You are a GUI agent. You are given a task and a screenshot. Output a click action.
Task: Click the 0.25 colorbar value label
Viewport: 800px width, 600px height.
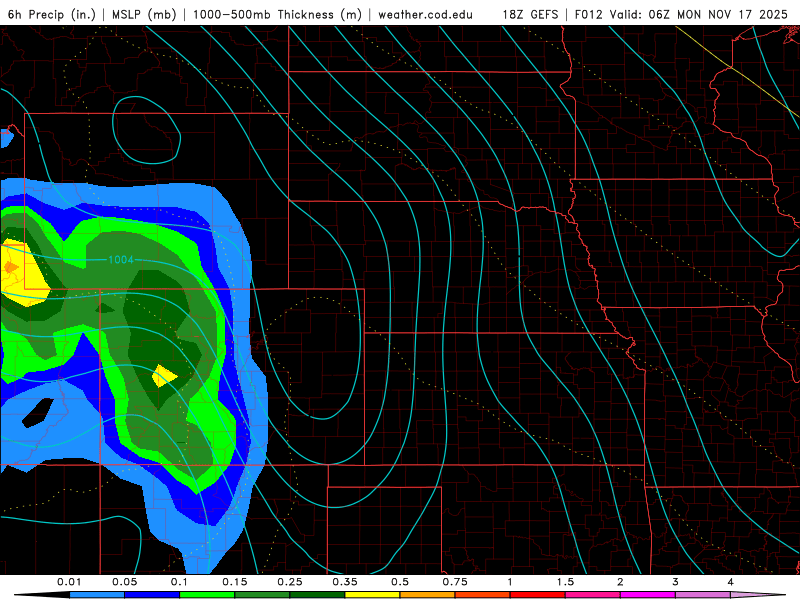coord(290,582)
